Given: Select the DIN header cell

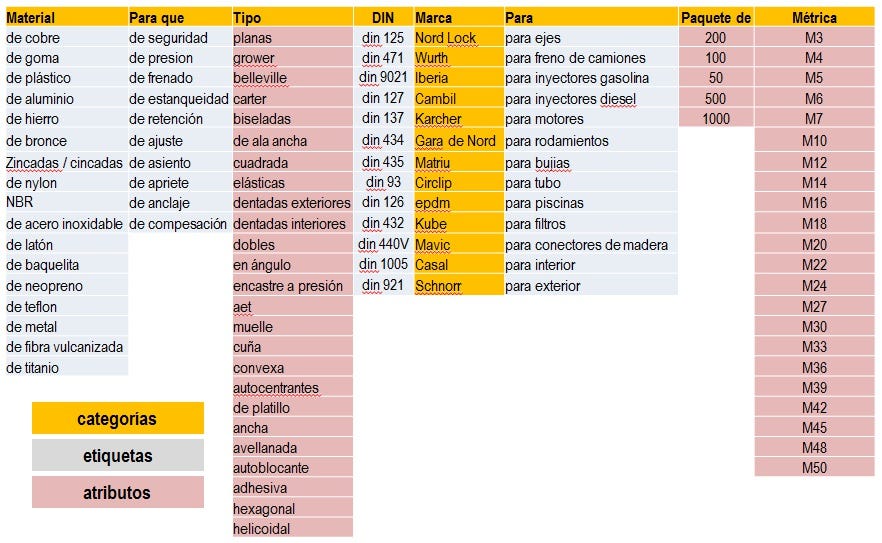Looking at the screenshot, I should (383, 17).
